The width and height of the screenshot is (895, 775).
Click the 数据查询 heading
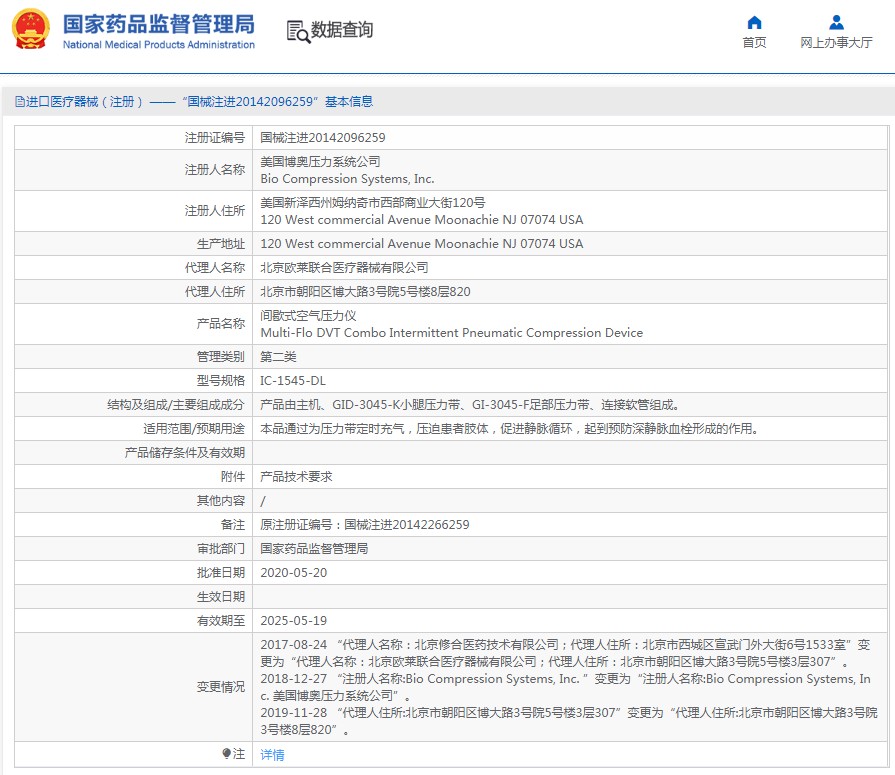tap(341, 30)
